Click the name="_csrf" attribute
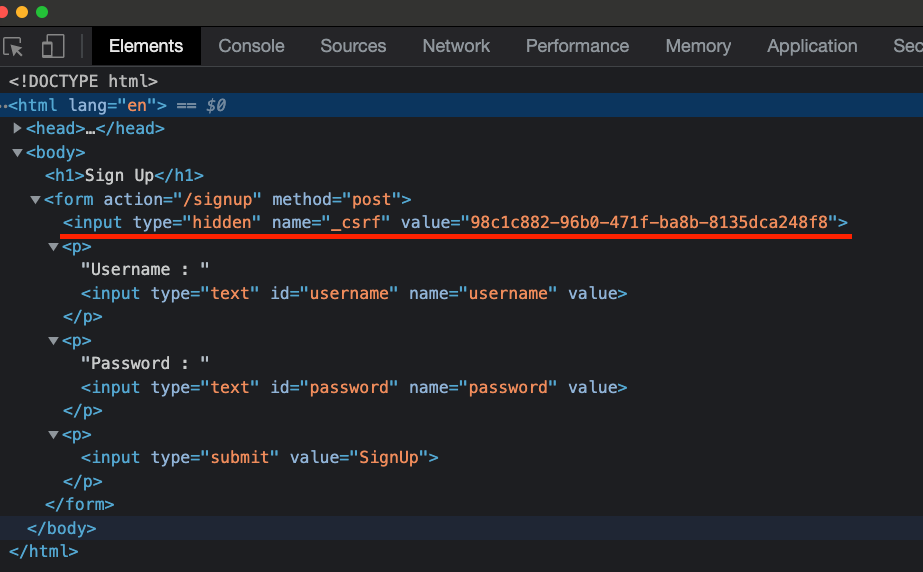Screen dimensions: 923x572 tap(331, 222)
